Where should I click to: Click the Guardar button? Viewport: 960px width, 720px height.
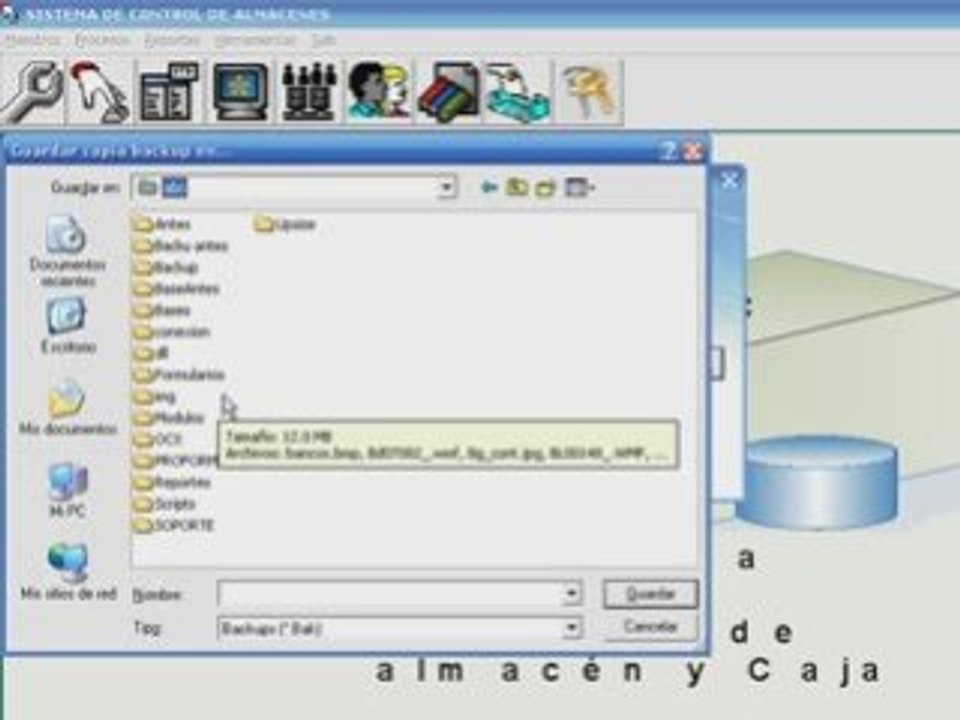click(650, 594)
